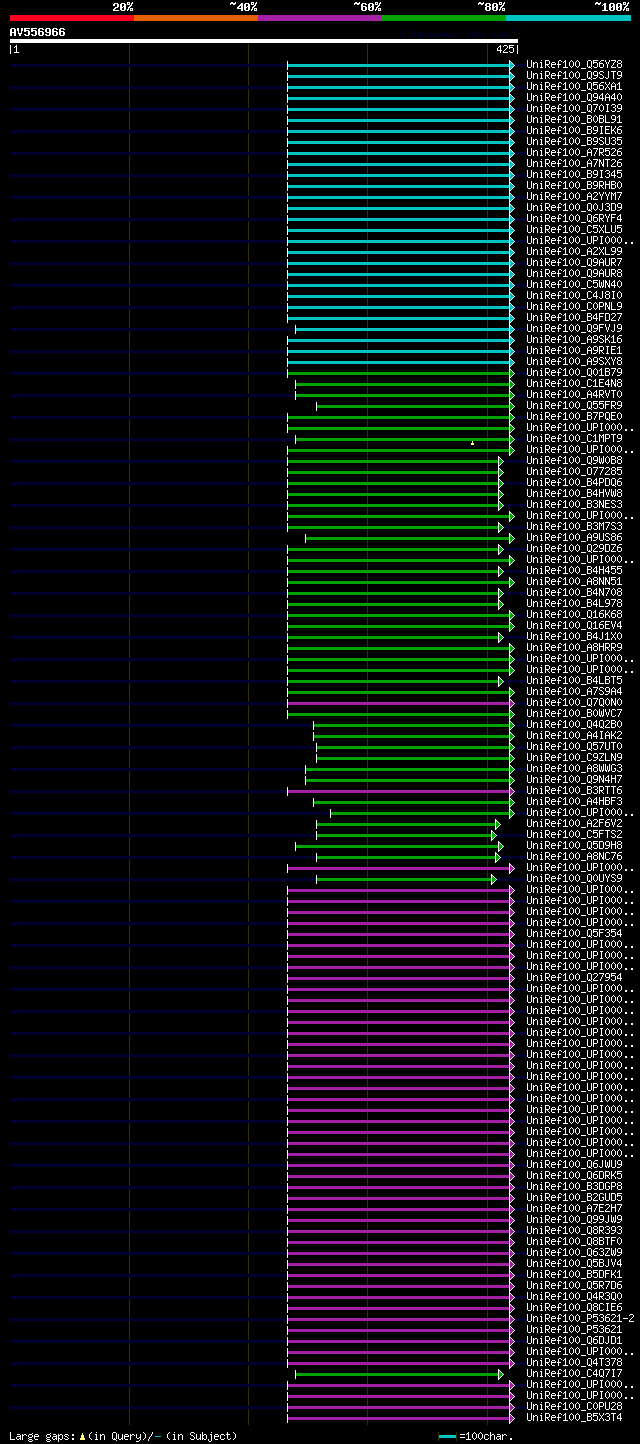Open hit UniRef100_Q5D9H8

tap(574, 845)
